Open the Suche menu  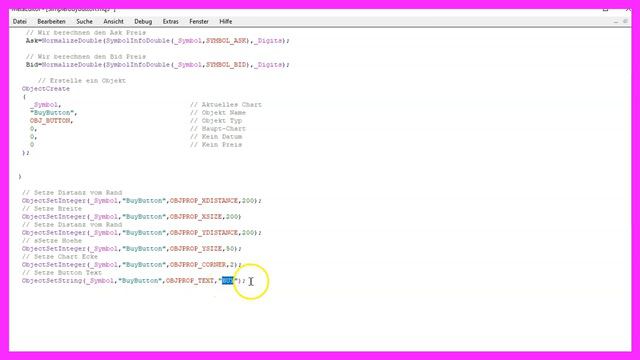tap(84, 22)
